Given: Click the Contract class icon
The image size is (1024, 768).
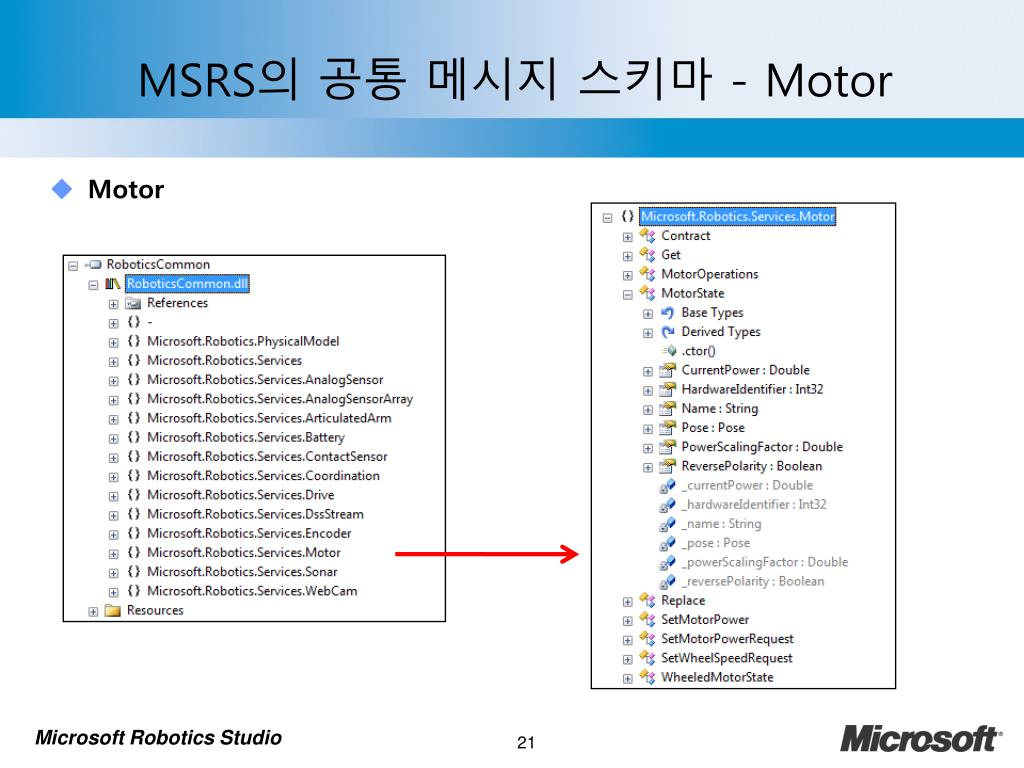Looking at the screenshot, I should (647, 236).
